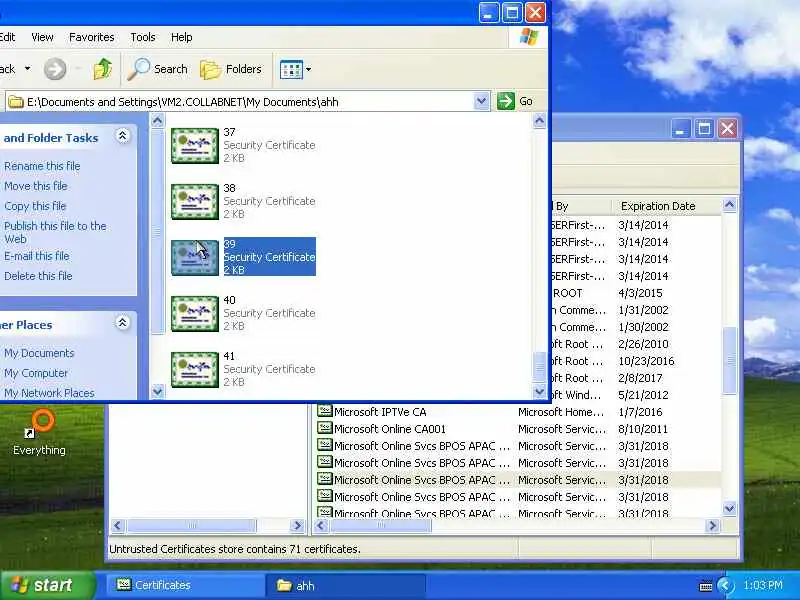Go to My Documents in Other Places
Viewport: 800px width, 600px height.
(39, 353)
